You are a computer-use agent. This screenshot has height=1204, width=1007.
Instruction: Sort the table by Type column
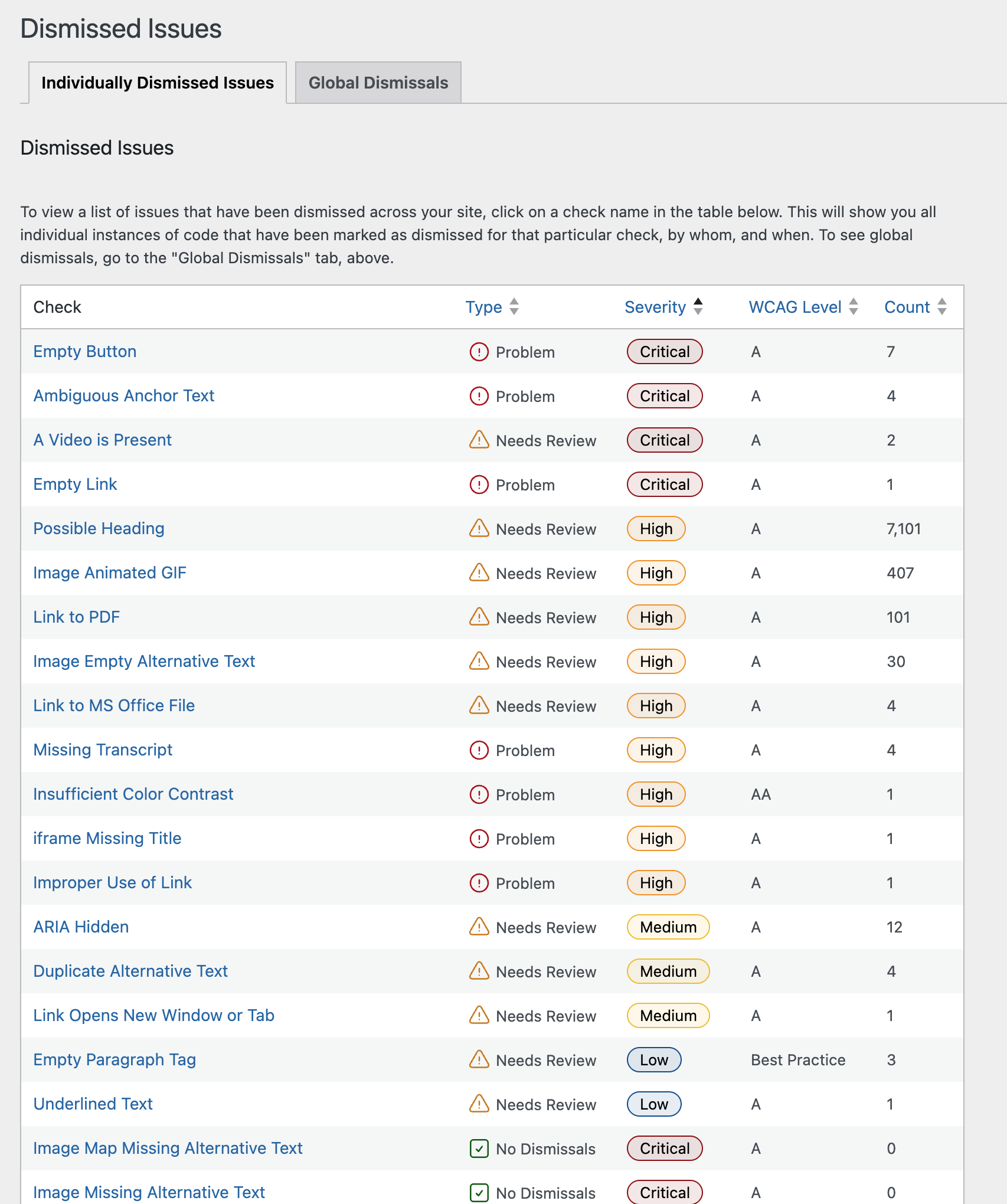click(492, 307)
